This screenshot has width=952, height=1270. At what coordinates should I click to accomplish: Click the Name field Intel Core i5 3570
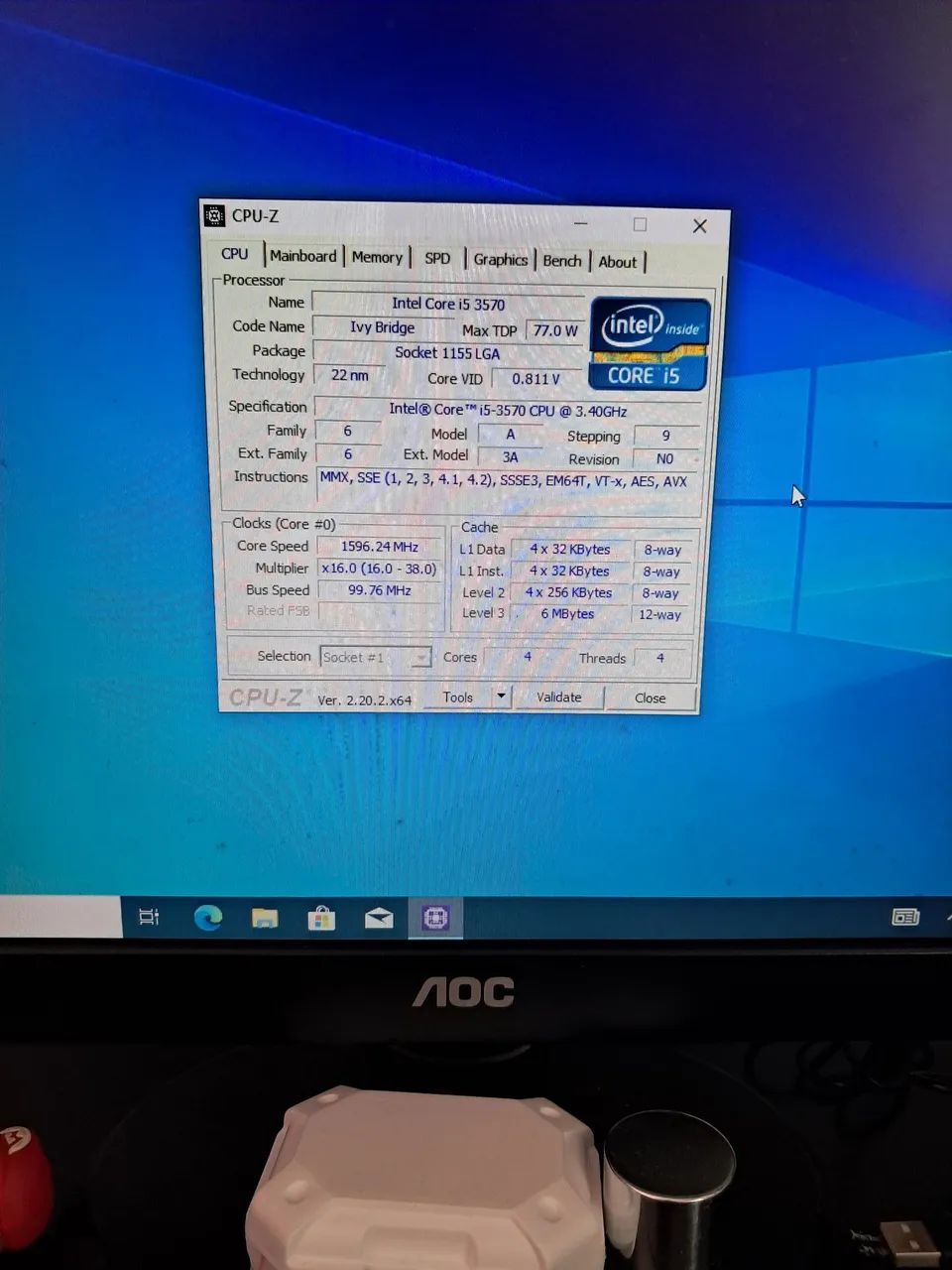pyautogui.click(x=448, y=304)
